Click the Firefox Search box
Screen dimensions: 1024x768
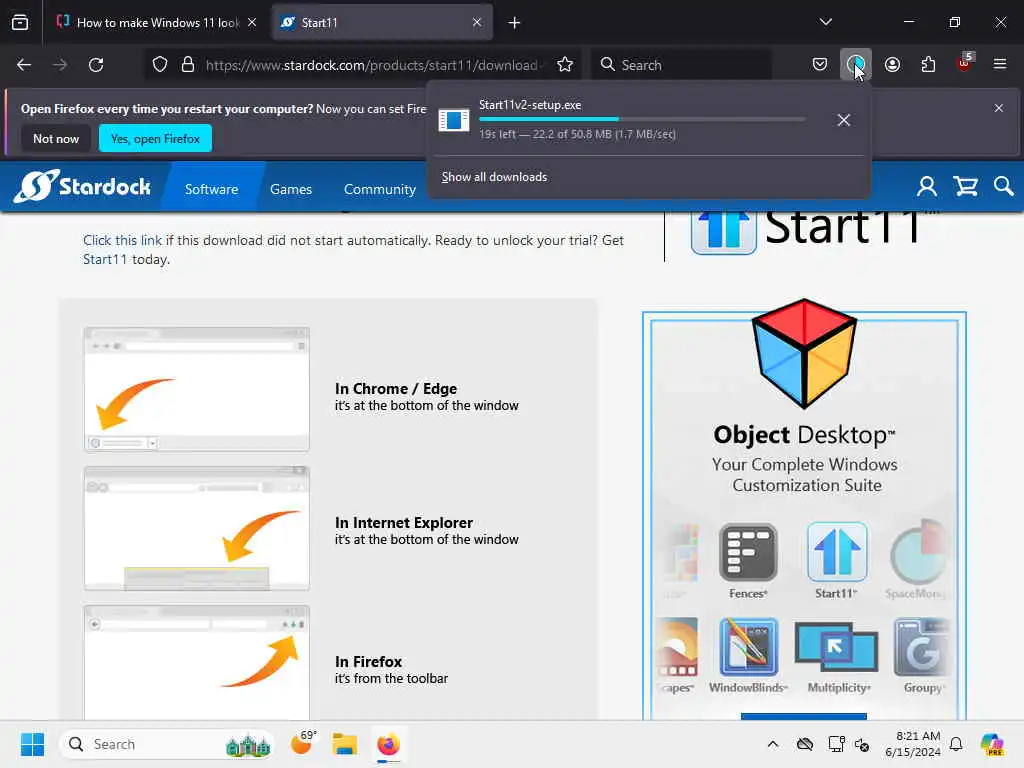[682, 65]
